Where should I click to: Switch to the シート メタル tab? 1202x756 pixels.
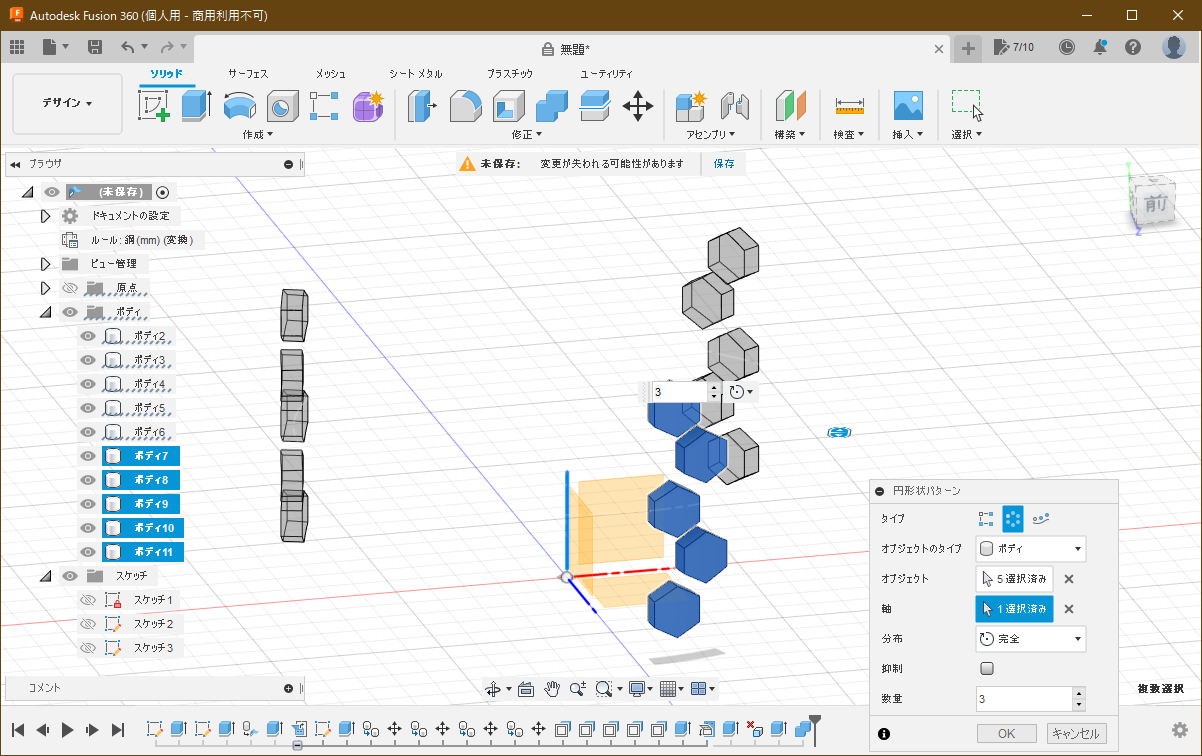click(x=416, y=74)
